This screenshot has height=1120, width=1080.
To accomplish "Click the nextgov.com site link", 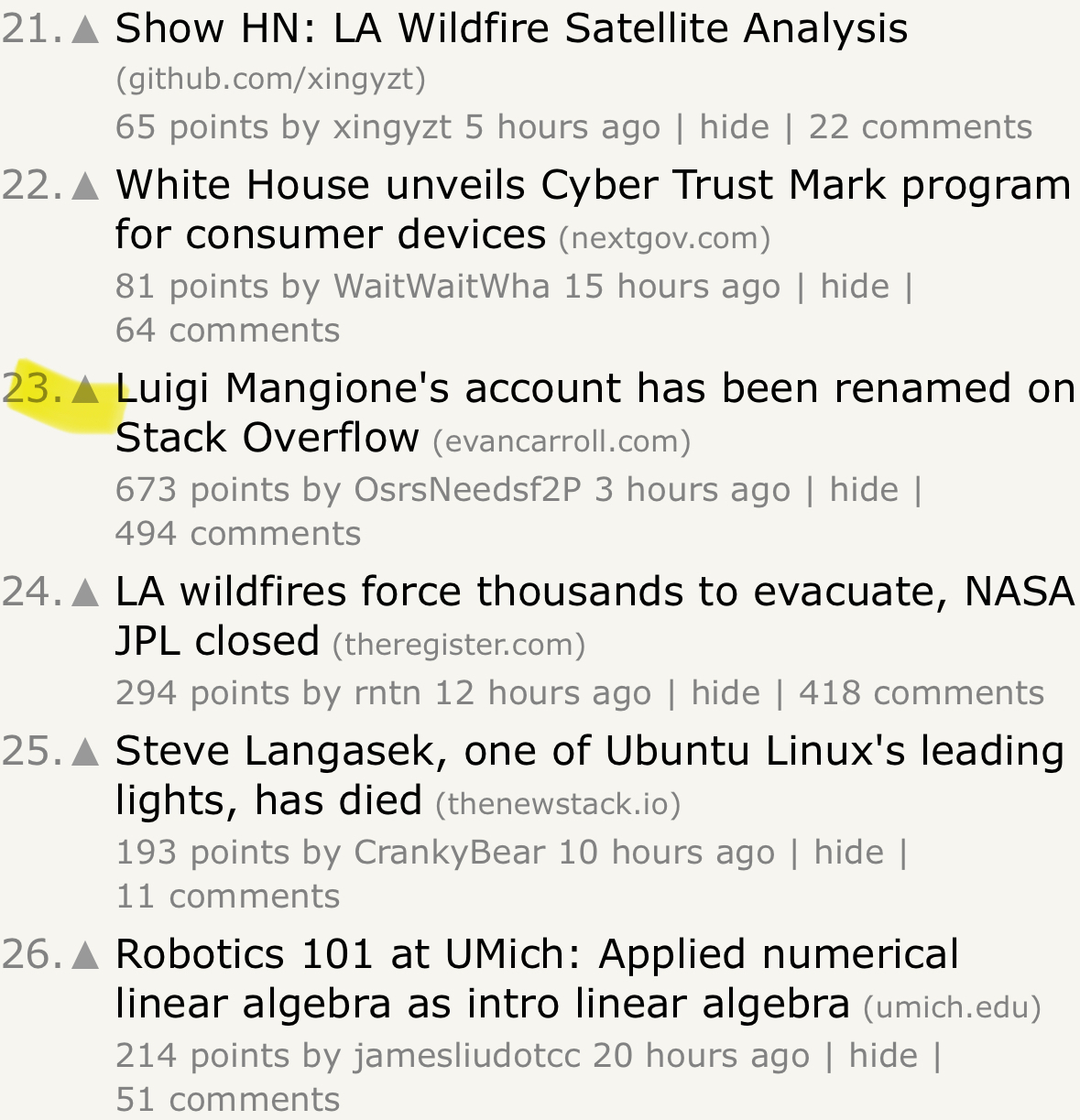I will coord(664,238).
